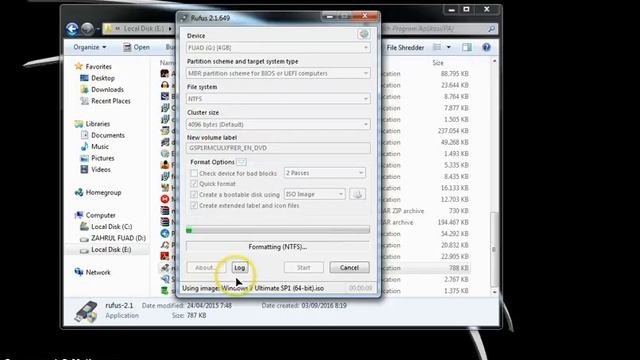The width and height of the screenshot is (640, 360).
Task: Click the Local Disk (C:) drive icon
Action: click(84, 227)
